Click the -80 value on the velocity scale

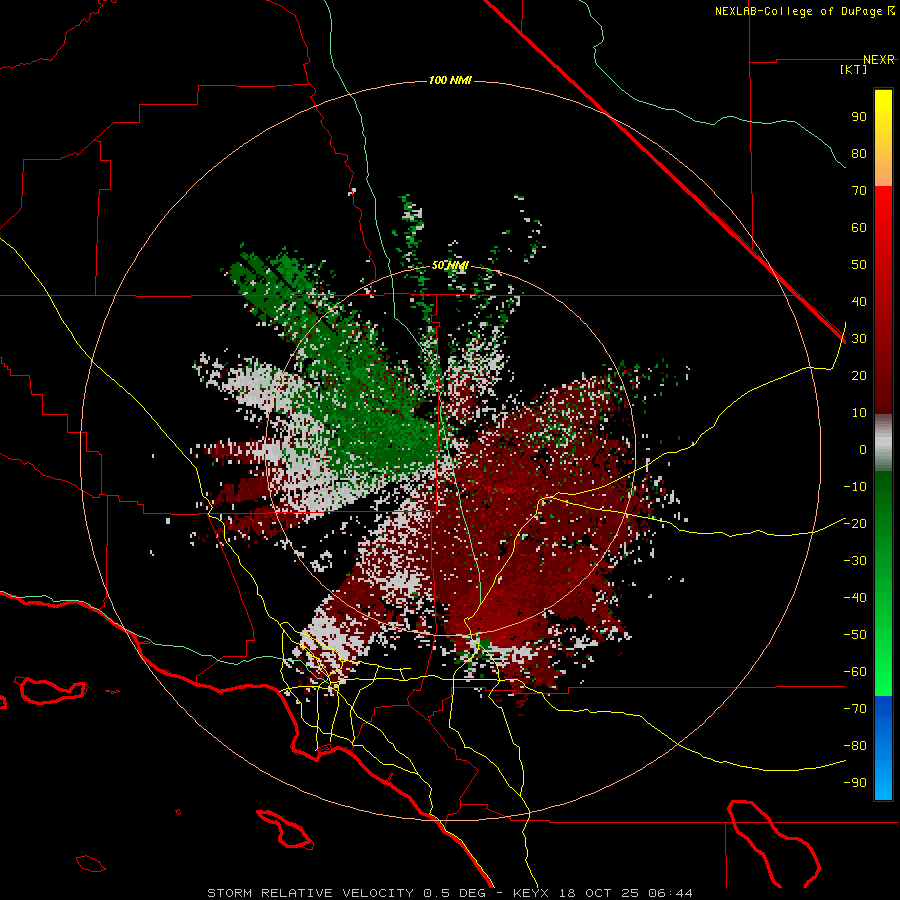(x=855, y=746)
